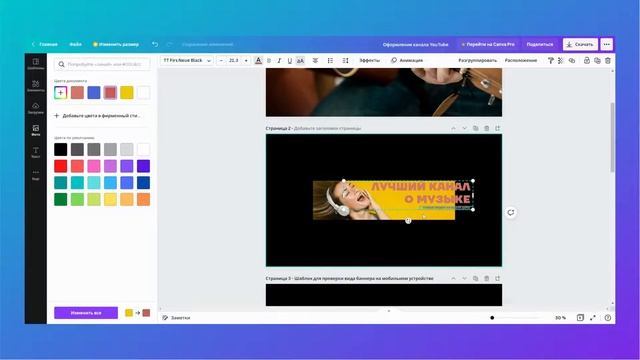The image size is (640, 360).
Task: Toggle italic formatting
Action: [x=279, y=60]
